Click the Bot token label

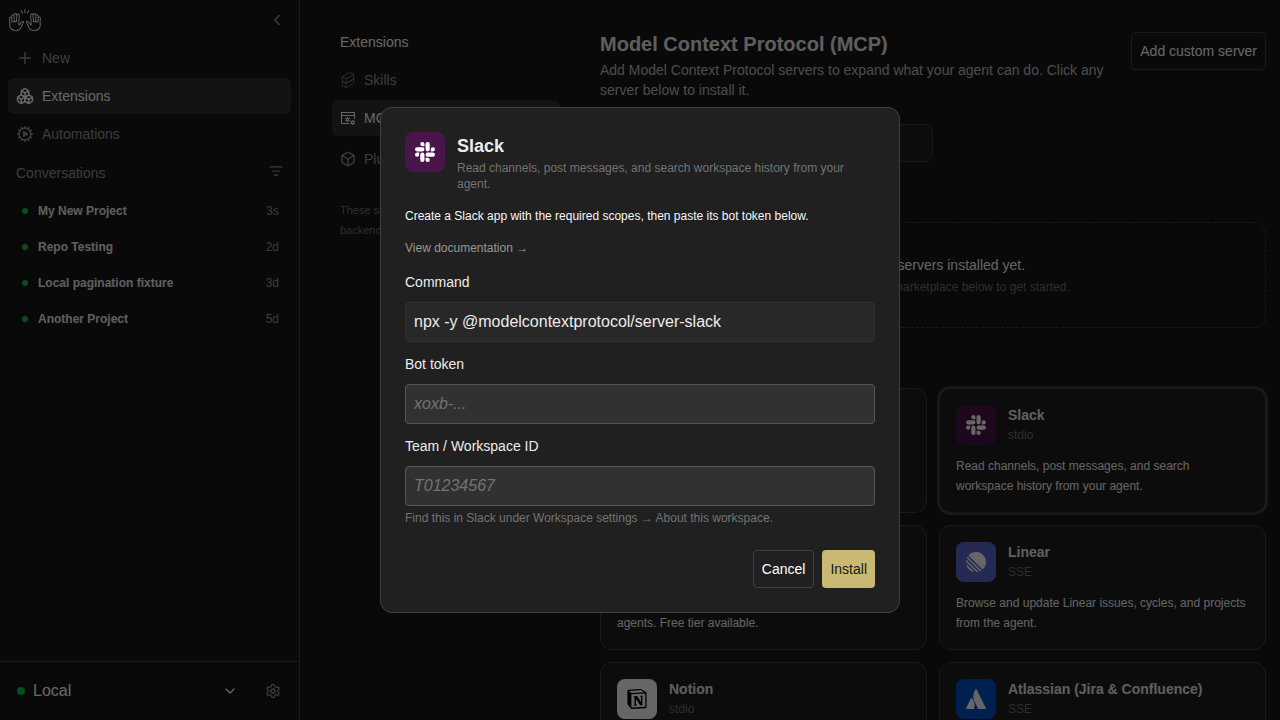pos(434,364)
